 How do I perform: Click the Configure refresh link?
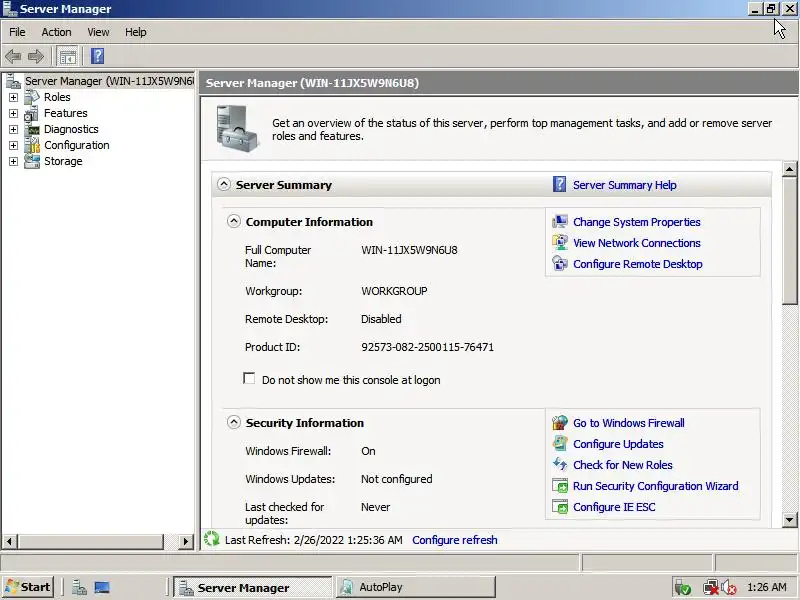[455, 540]
